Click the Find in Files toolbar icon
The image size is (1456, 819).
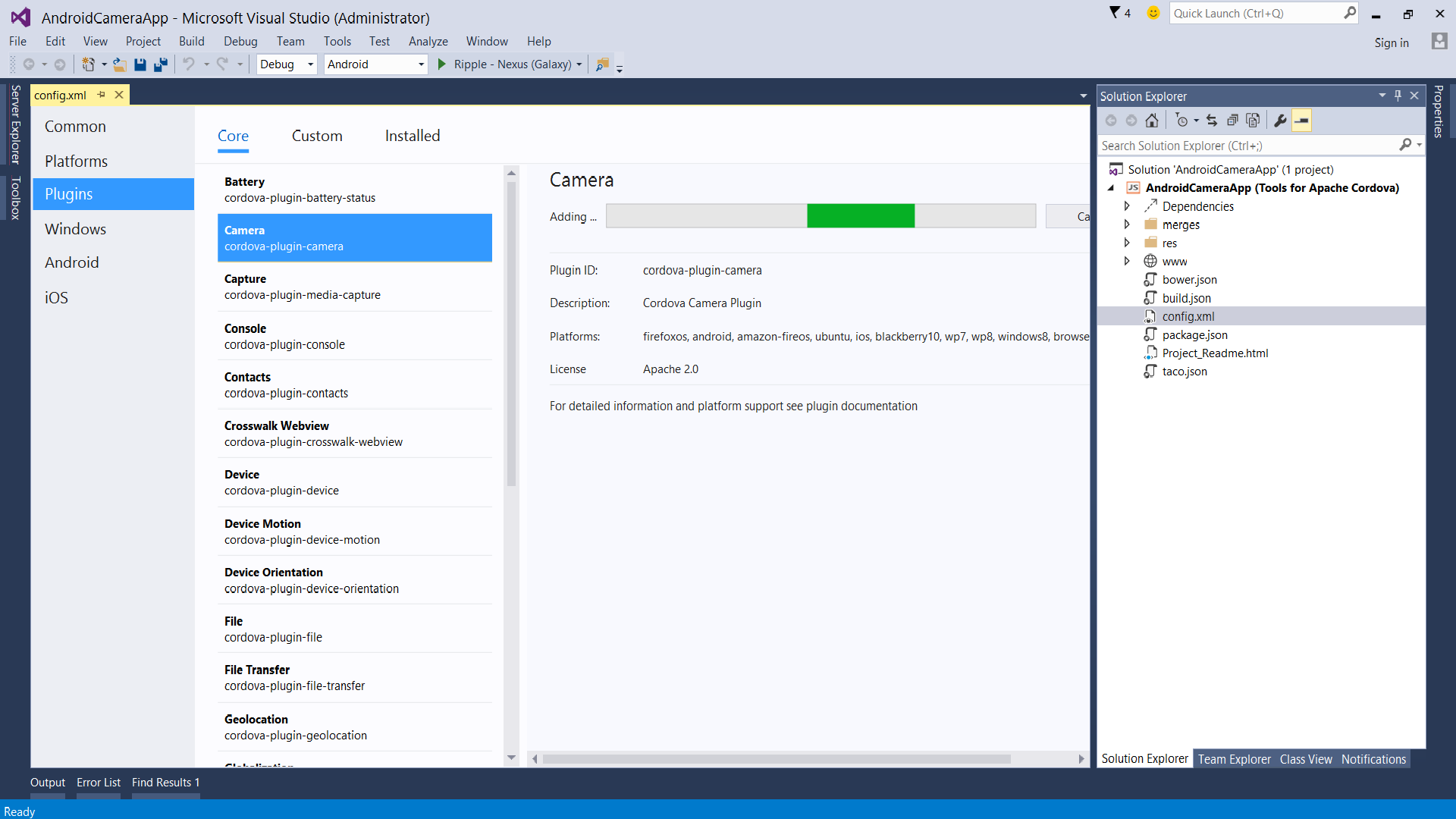(602, 64)
